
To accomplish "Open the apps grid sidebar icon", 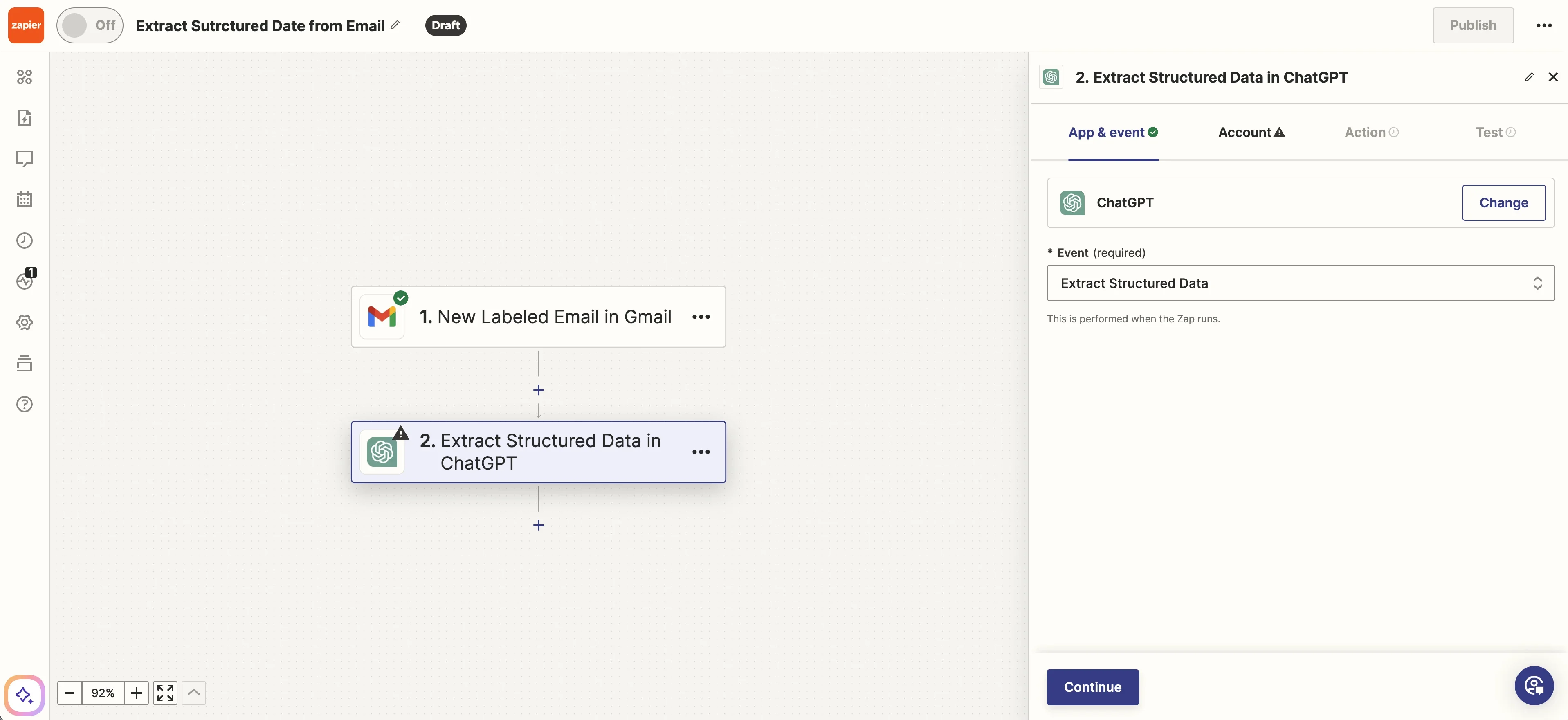I will [x=25, y=76].
